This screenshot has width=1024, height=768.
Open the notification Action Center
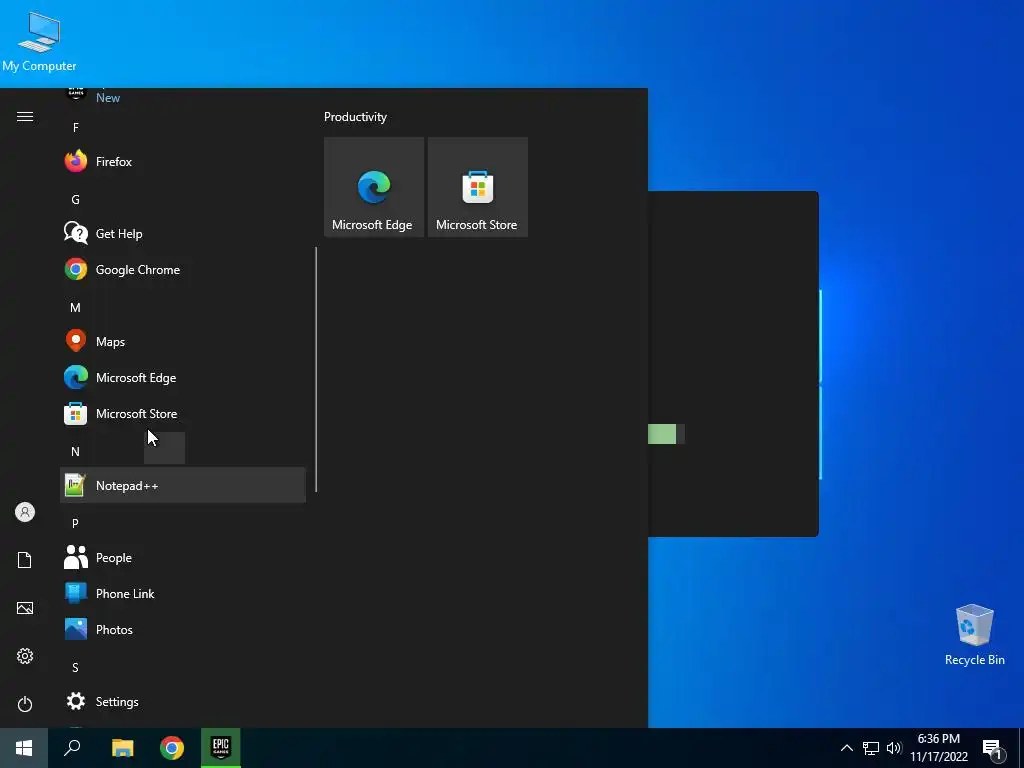[x=993, y=748]
